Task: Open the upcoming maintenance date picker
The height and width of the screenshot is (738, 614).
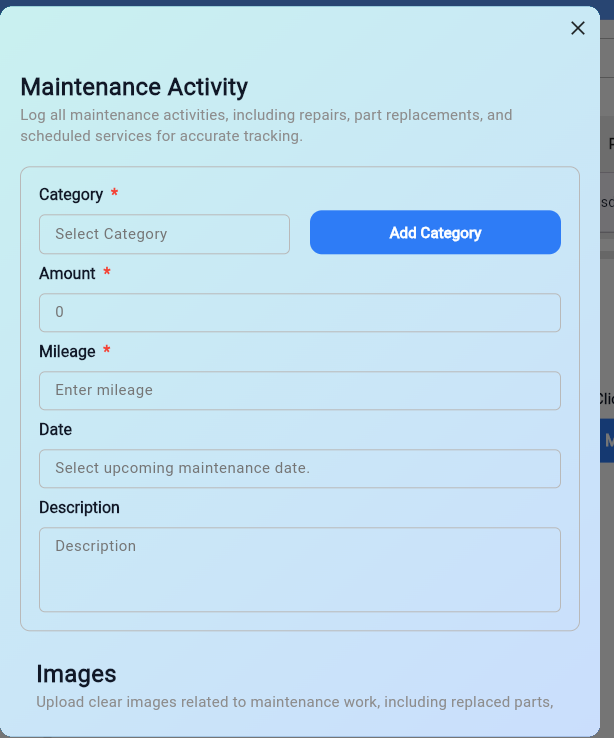Action: pyautogui.click(x=299, y=468)
